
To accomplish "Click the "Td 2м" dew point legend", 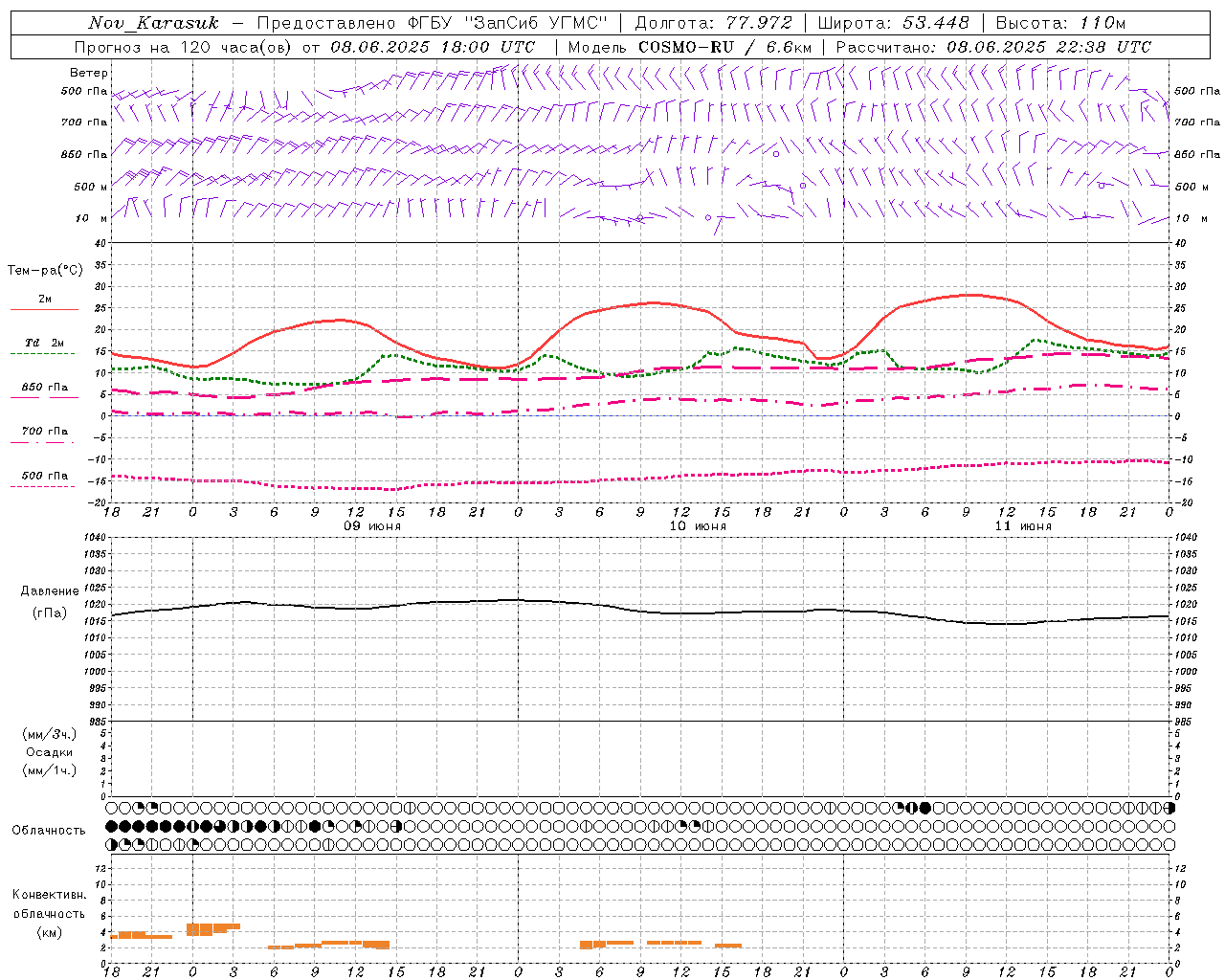I will (45, 343).
